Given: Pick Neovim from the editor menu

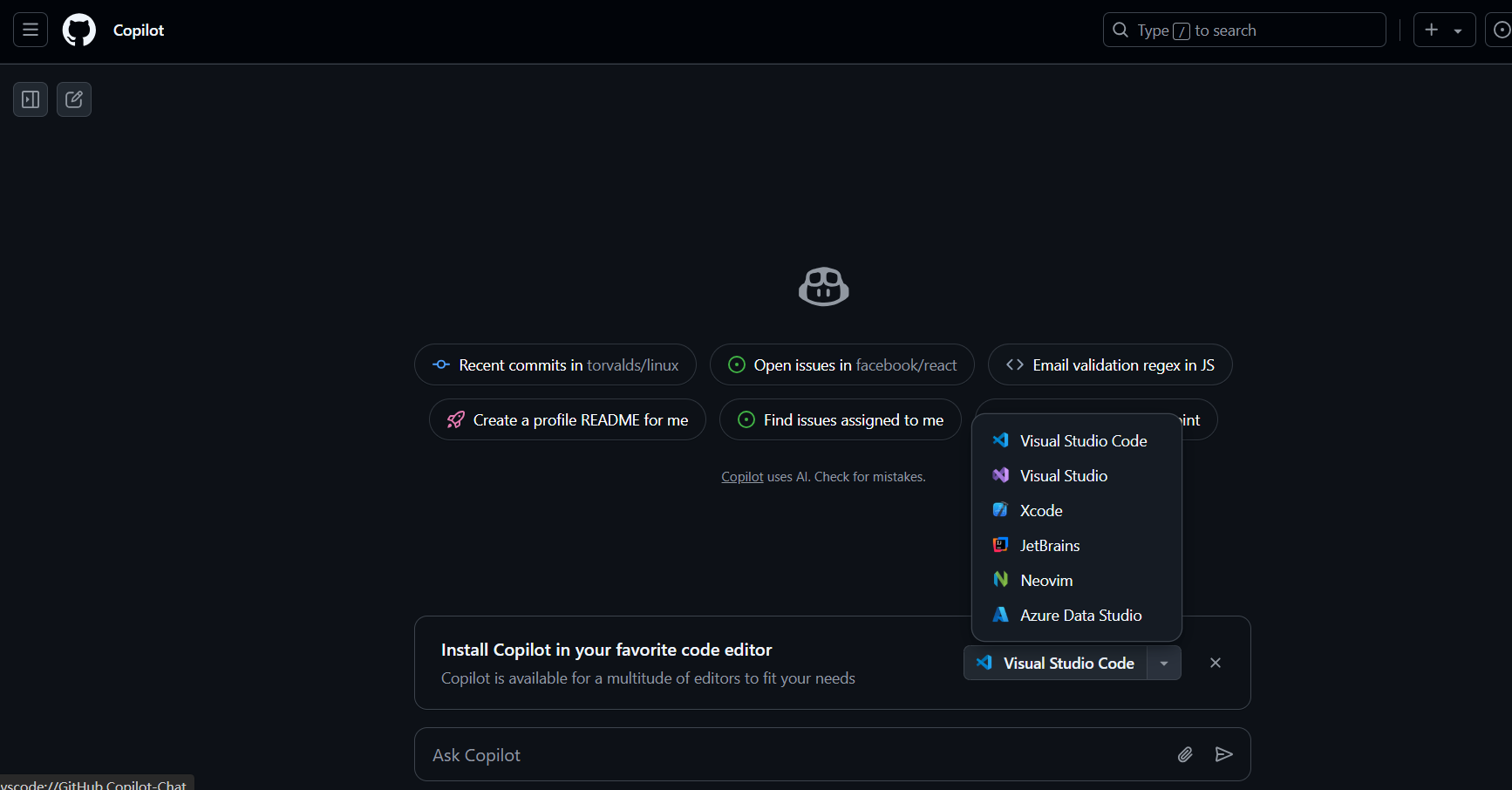Looking at the screenshot, I should pos(1077,581).
